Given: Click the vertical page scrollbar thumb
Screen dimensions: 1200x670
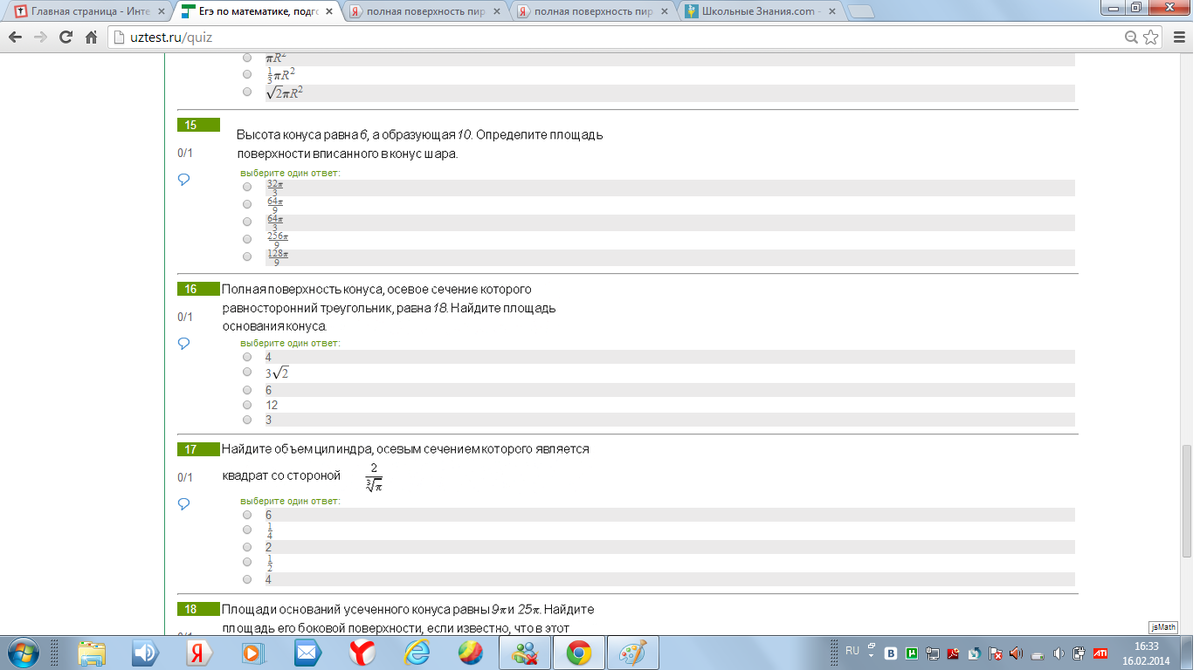Looking at the screenshot, I should [x=1187, y=501].
